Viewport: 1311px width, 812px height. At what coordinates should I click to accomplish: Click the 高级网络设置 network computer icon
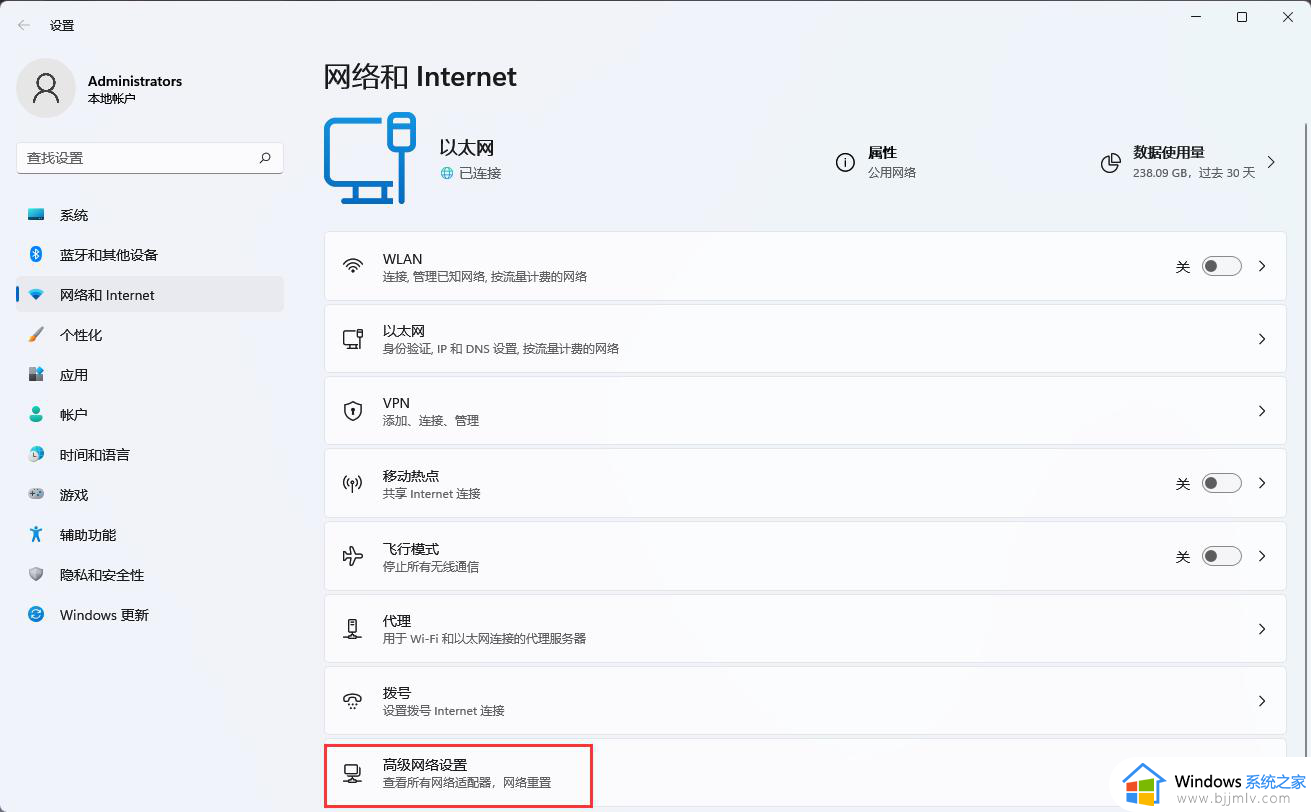pyautogui.click(x=352, y=773)
